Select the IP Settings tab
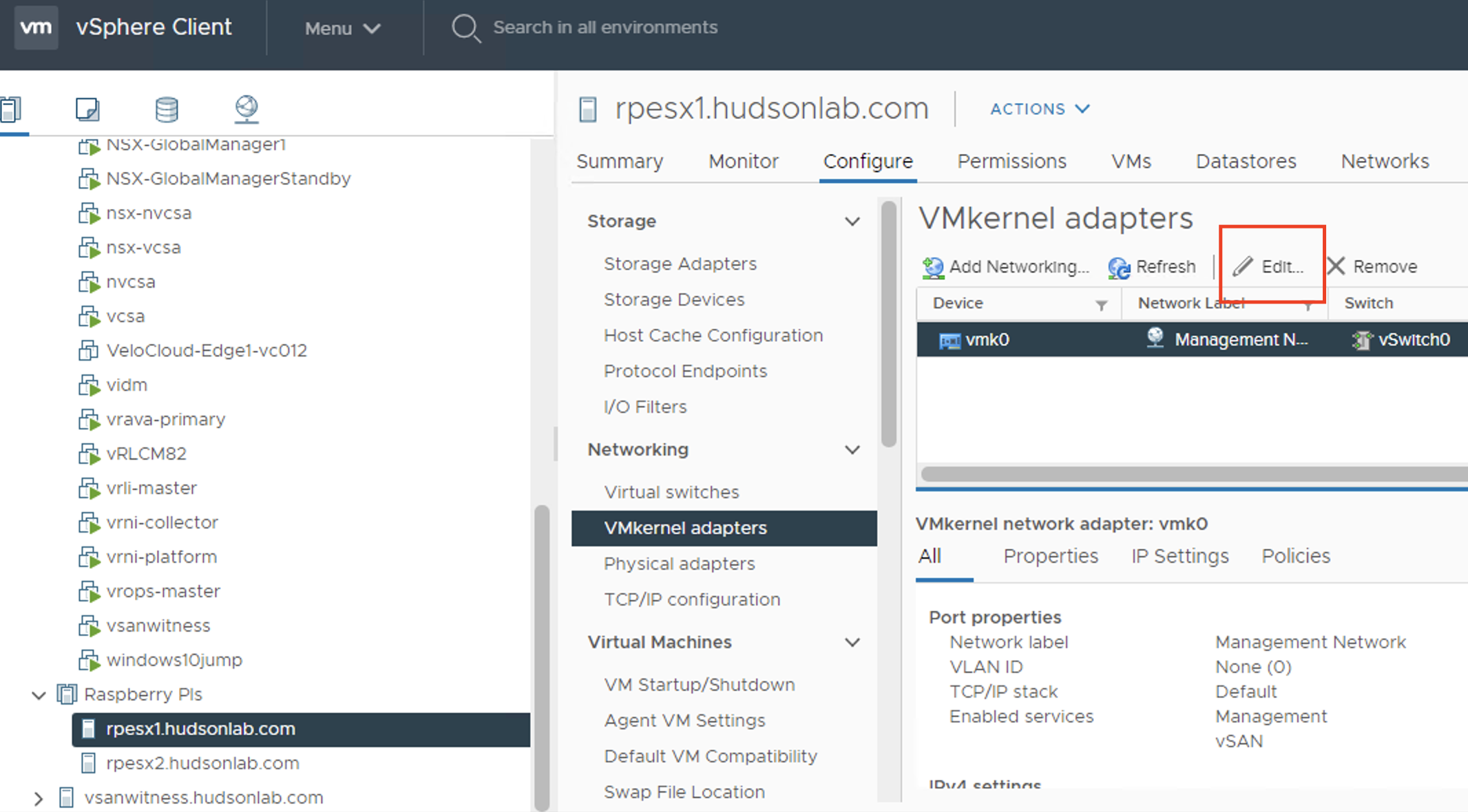The width and height of the screenshot is (1468, 812). coord(1179,556)
